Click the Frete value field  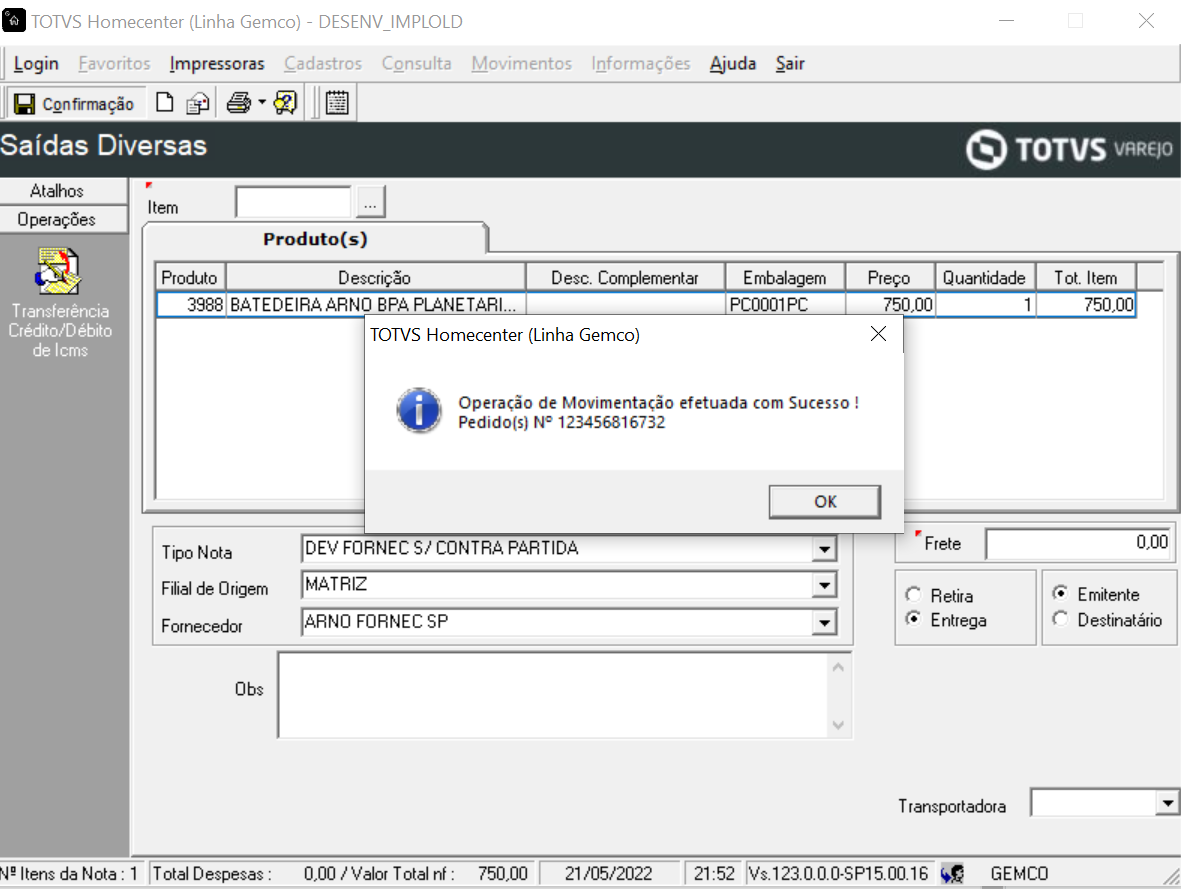coord(1079,542)
